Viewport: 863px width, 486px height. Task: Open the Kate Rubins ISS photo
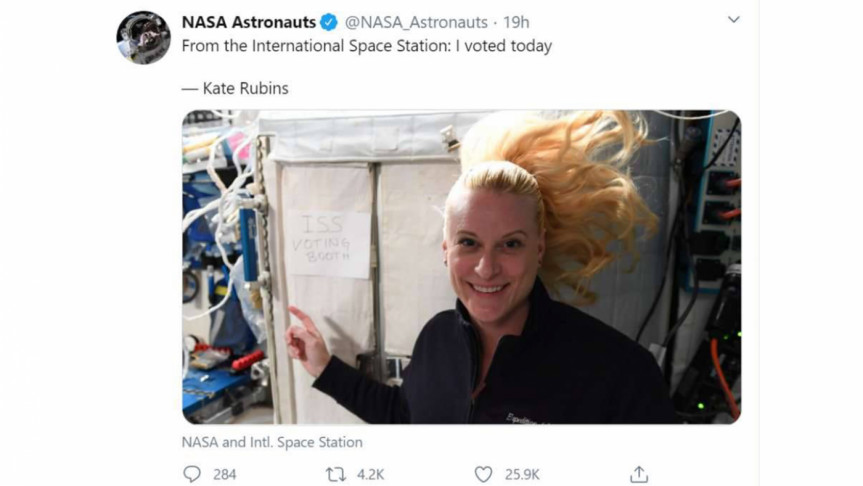(x=461, y=267)
